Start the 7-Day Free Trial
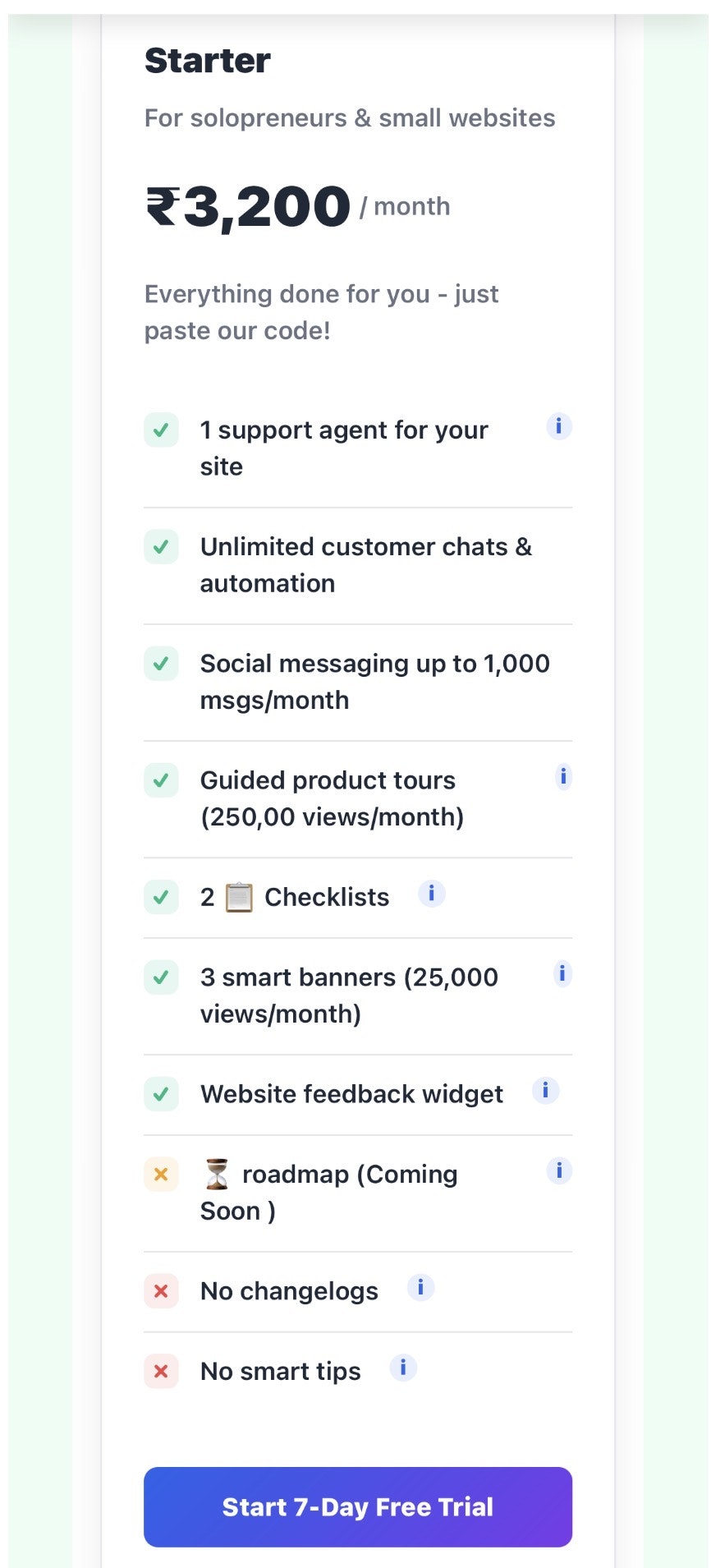This screenshot has width=711, height=1568. [357, 1506]
